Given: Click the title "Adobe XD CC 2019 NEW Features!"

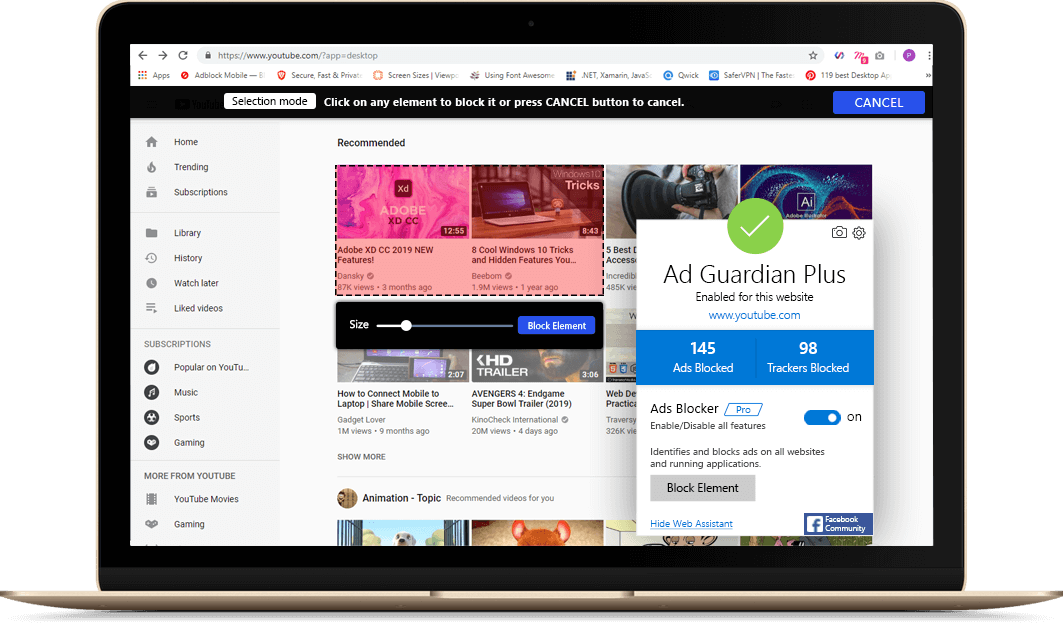Looking at the screenshot, I should [x=385, y=255].
